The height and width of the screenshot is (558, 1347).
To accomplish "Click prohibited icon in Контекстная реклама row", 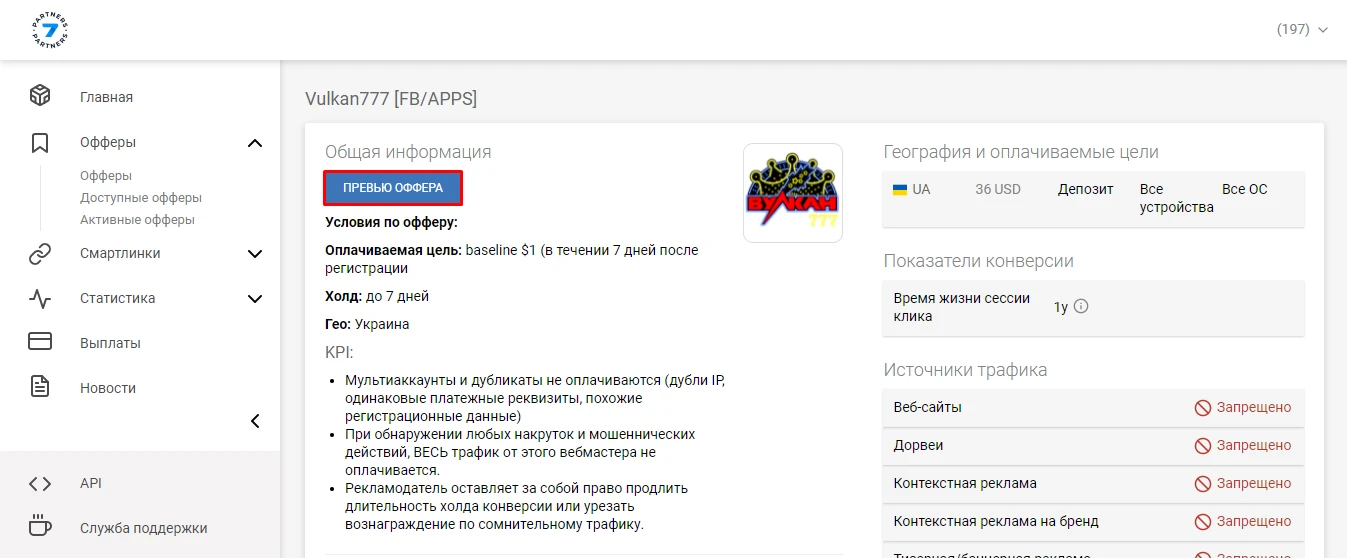I will click(1203, 484).
